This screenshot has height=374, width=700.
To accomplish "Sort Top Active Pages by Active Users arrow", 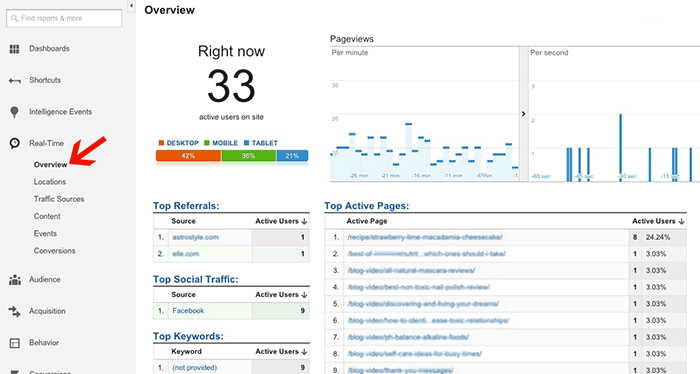I will [x=681, y=221].
